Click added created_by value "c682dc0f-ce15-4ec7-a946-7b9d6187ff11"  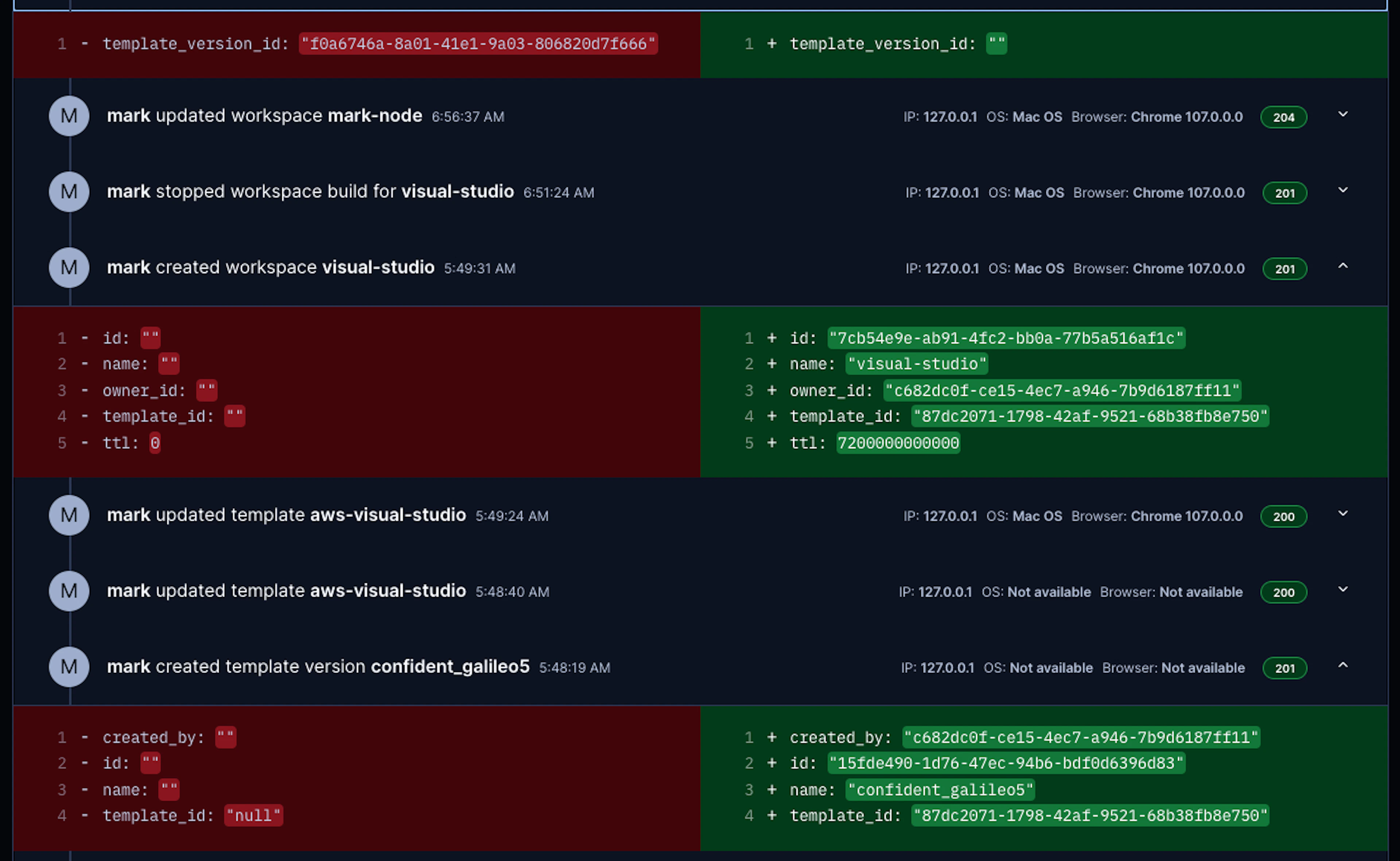pyautogui.click(x=1081, y=737)
